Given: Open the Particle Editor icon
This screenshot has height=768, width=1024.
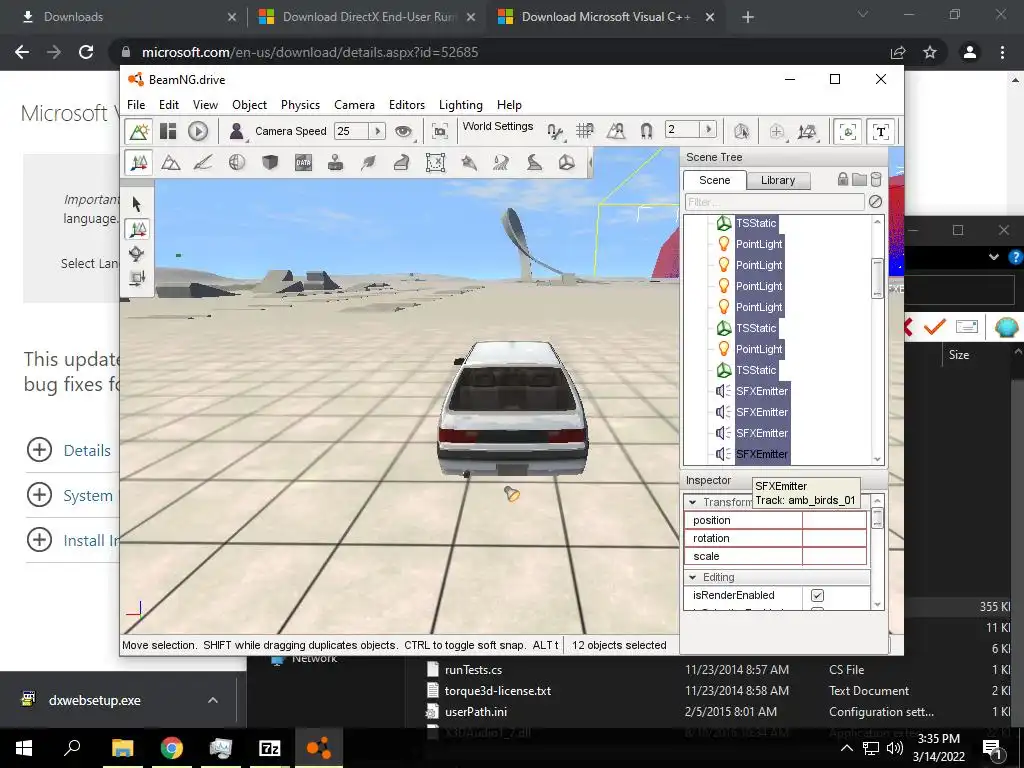Looking at the screenshot, I should point(468,163).
